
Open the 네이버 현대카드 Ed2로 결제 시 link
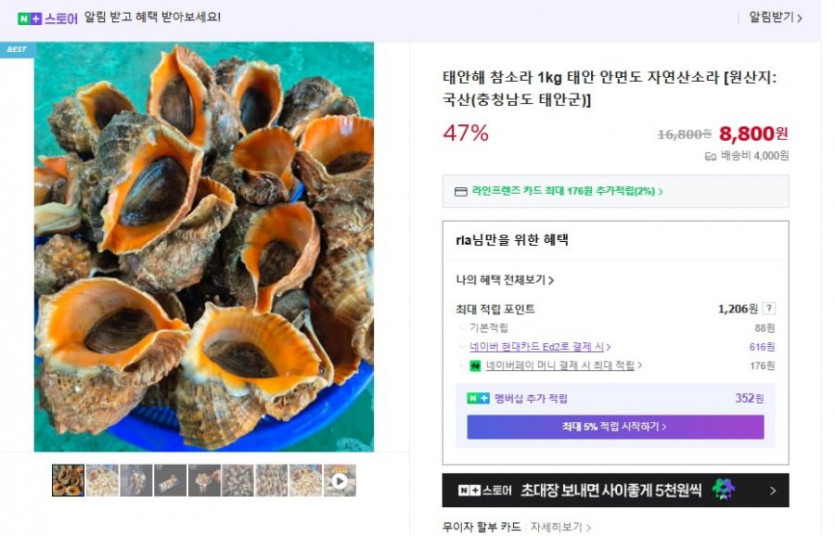click(540, 347)
